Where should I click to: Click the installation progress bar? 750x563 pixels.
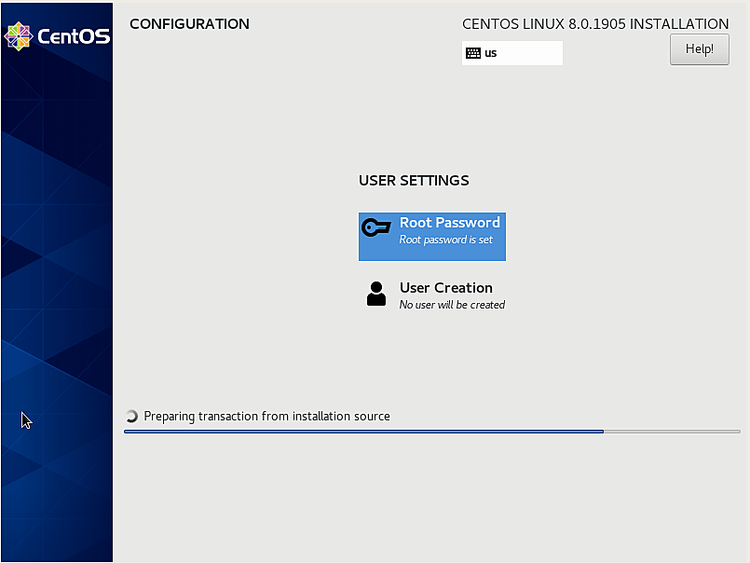click(432, 431)
